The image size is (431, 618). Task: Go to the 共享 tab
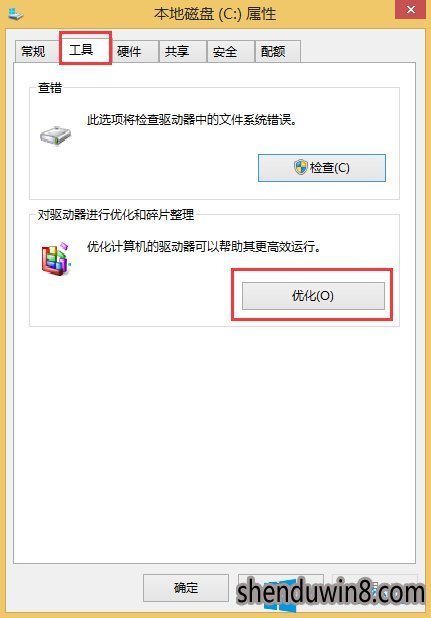pyautogui.click(x=177, y=51)
